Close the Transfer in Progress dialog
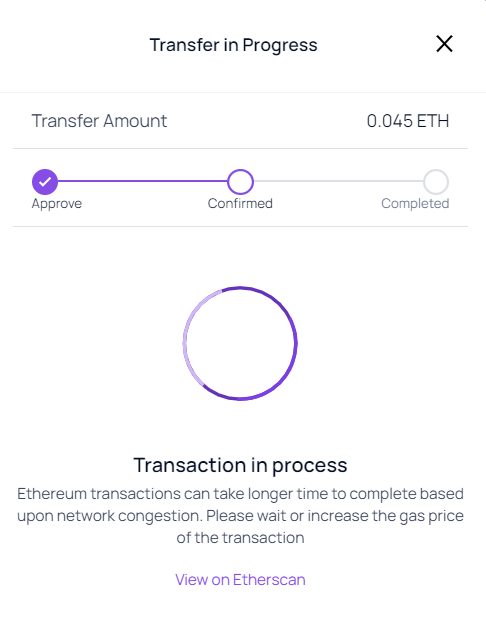The height and width of the screenshot is (639, 486). [444, 44]
